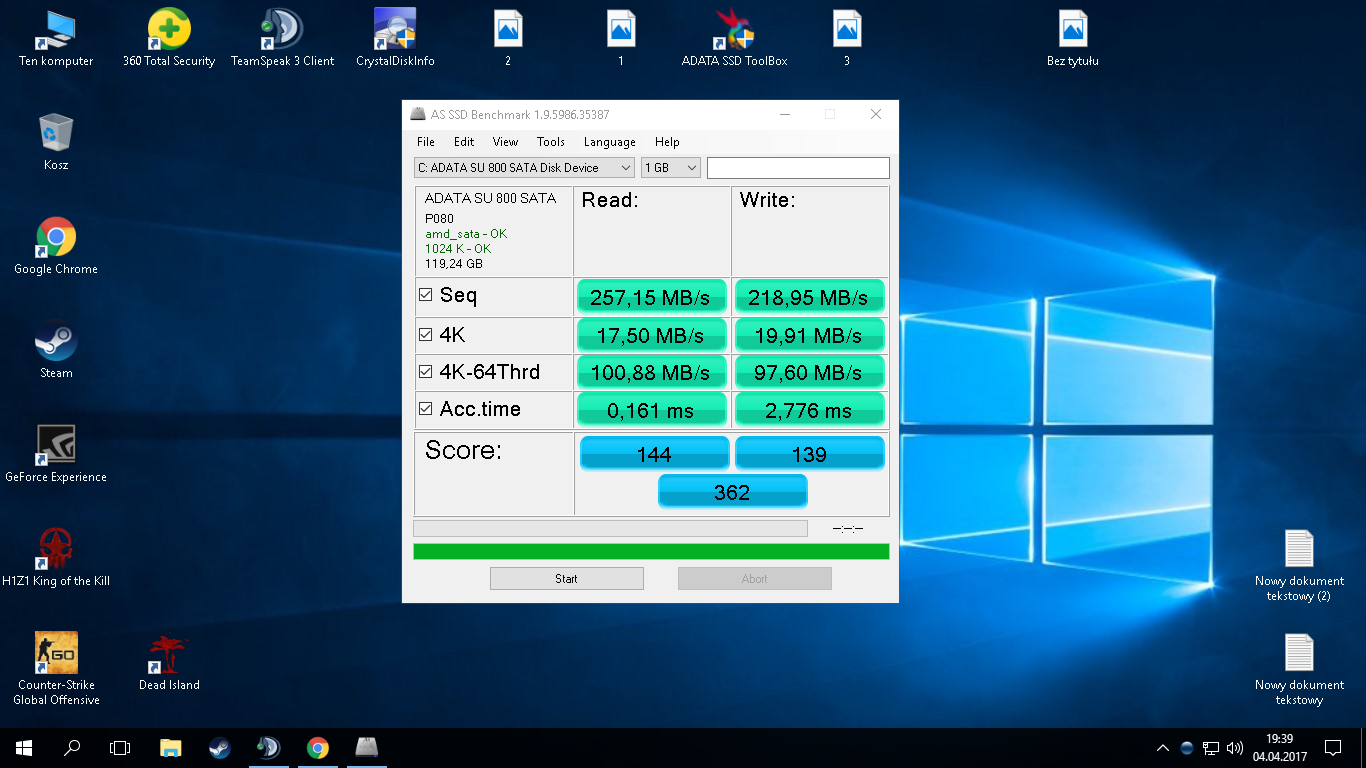Click the 4K read result 17,50 MB/s
This screenshot has width=1366, height=768.
pyautogui.click(x=651, y=335)
